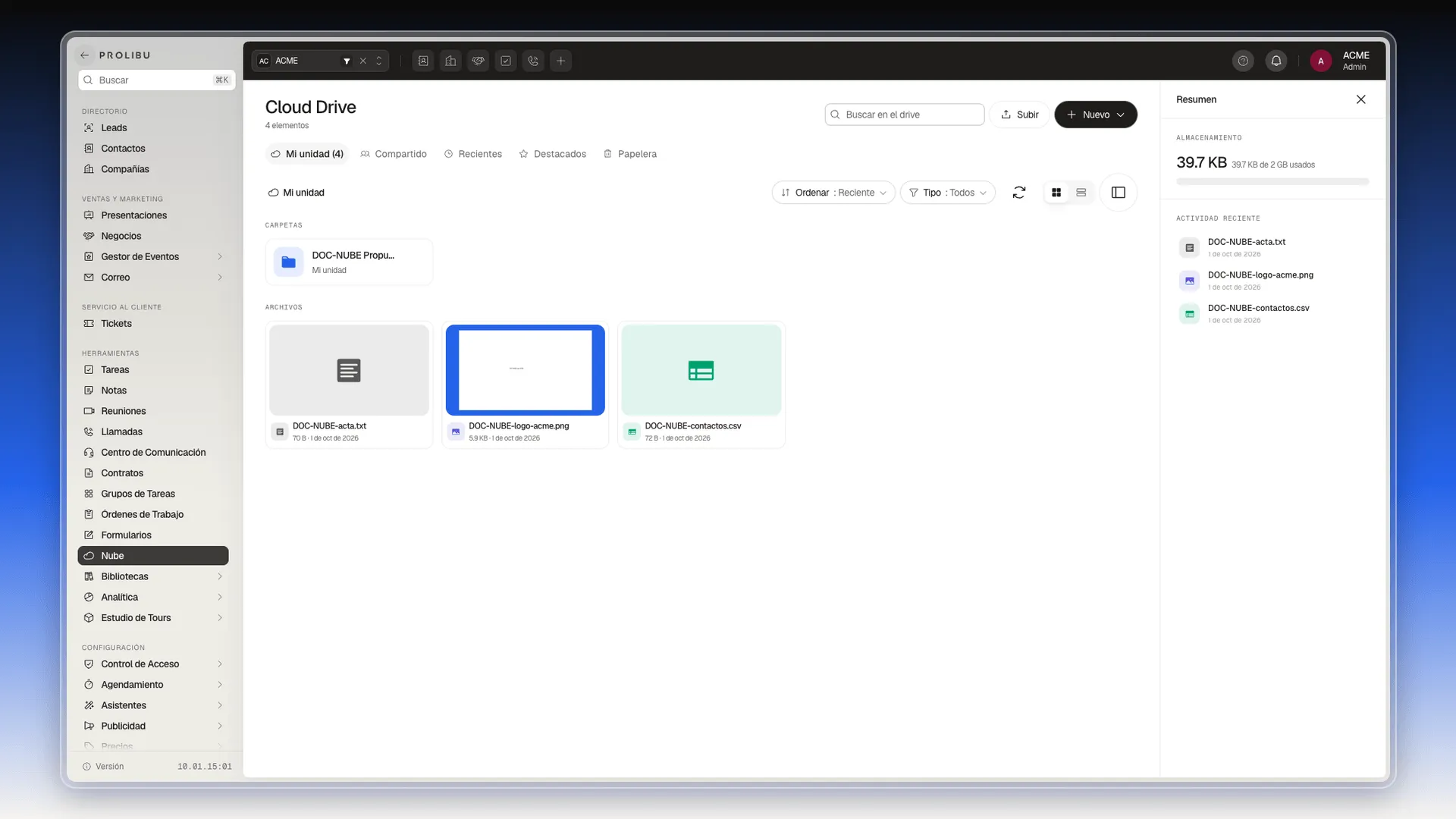Open the user avatar A menu
The image size is (1456, 819).
(1320, 61)
